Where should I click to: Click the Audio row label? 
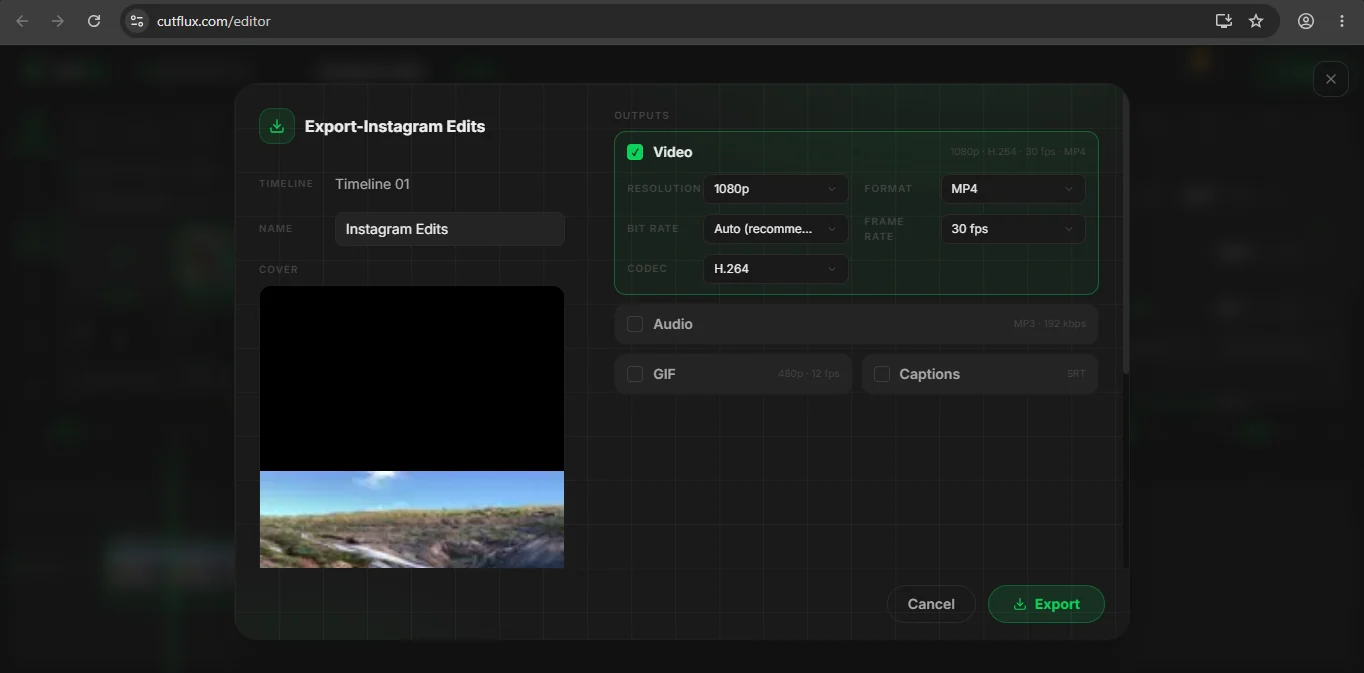pos(673,324)
